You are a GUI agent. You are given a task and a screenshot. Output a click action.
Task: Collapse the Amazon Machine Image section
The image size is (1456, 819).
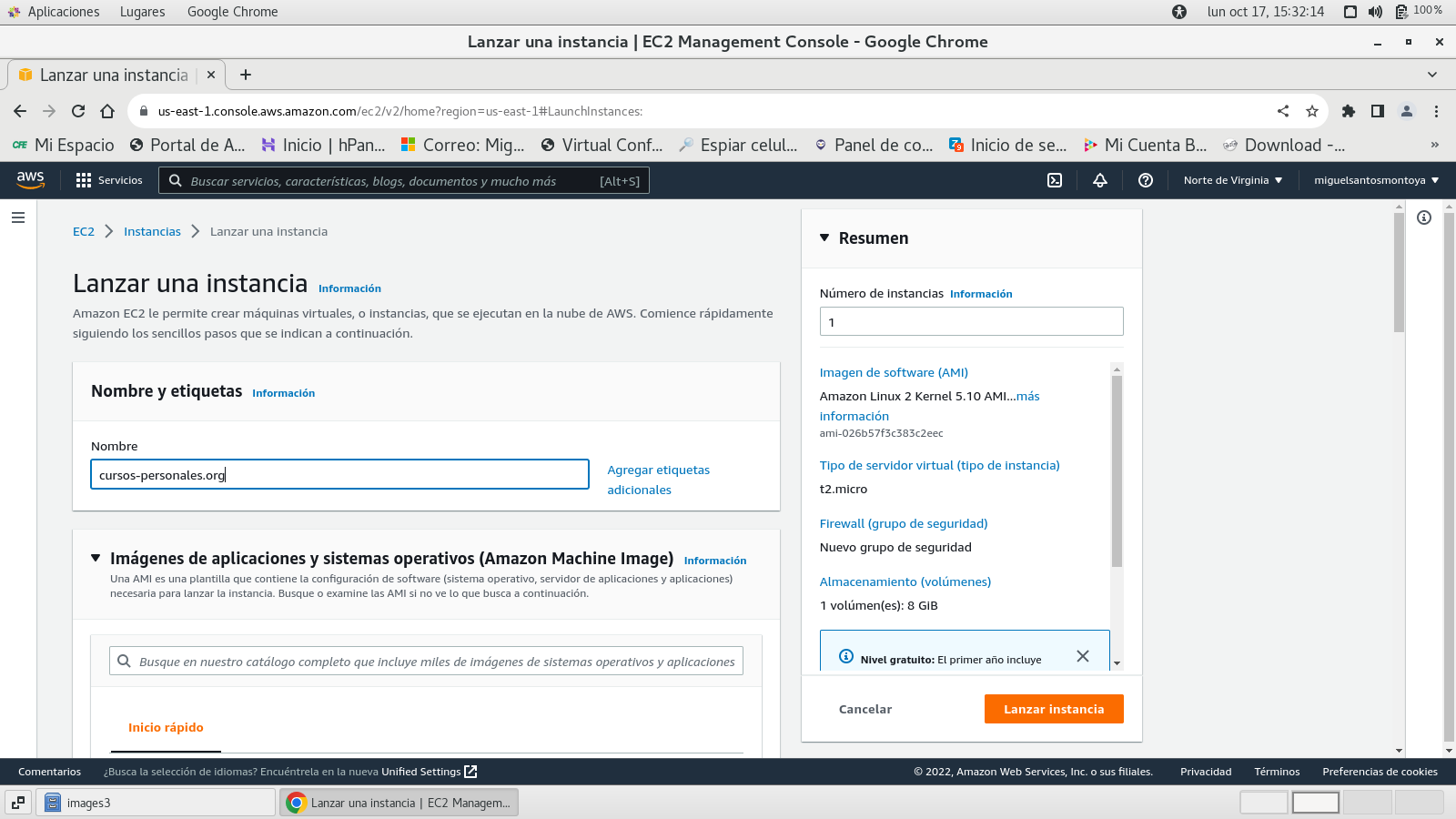[x=96, y=558]
